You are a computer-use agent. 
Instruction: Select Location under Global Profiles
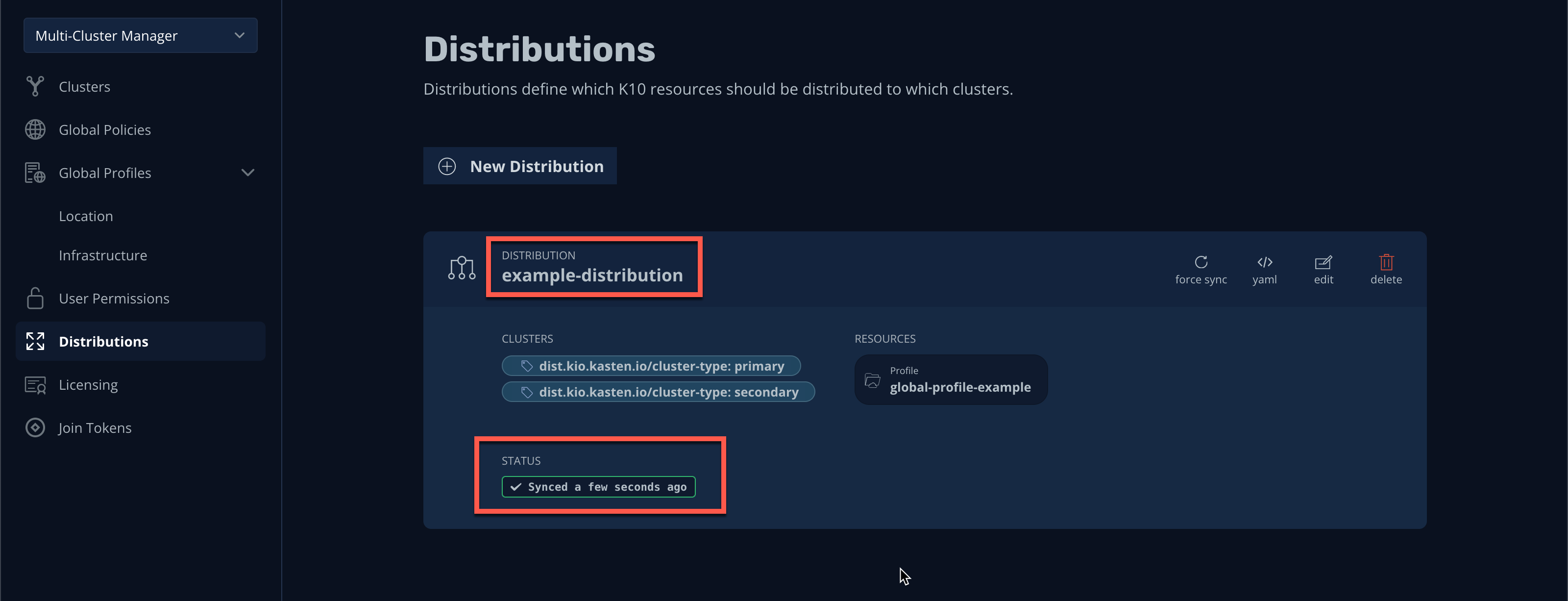point(86,216)
